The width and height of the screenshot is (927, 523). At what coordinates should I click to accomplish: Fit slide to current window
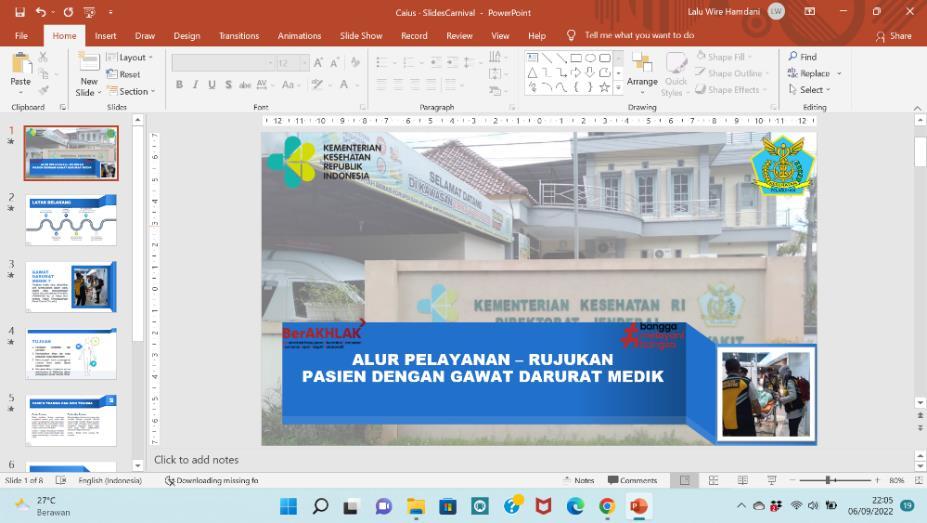tap(918, 480)
